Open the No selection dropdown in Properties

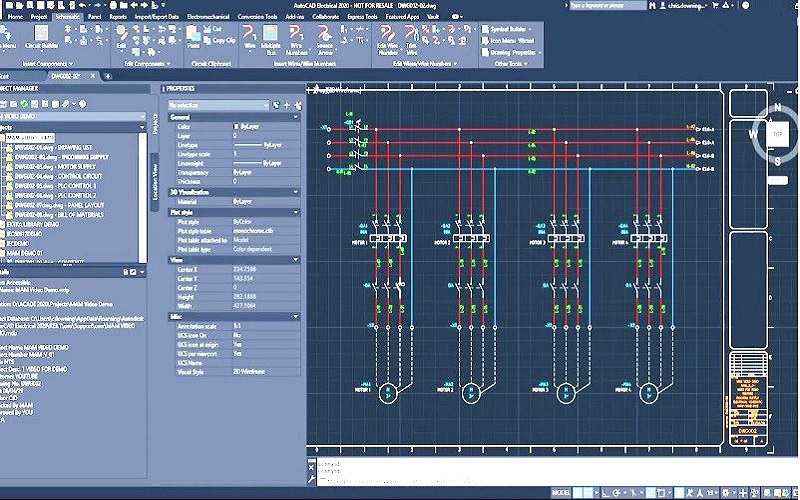coord(218,105)
